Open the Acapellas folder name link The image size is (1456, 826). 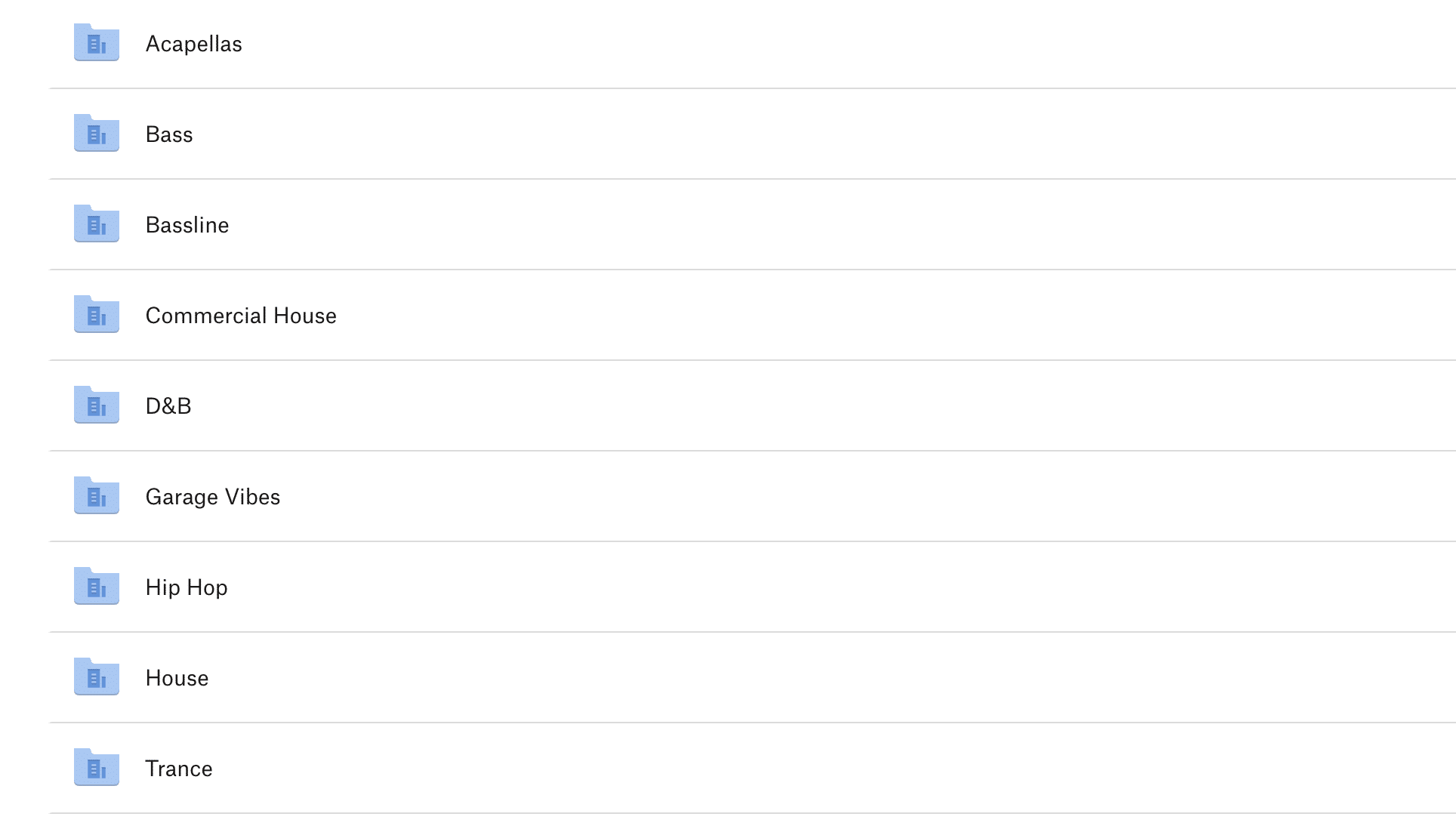[193, 44]
